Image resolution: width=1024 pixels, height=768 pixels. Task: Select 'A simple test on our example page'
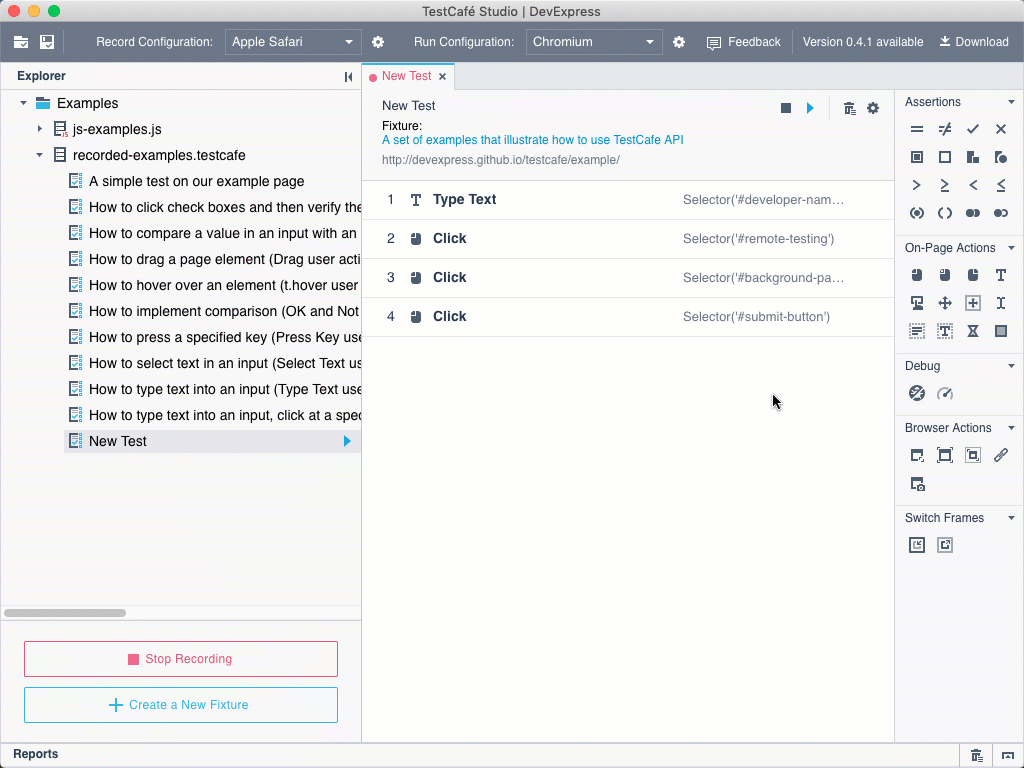196,182
